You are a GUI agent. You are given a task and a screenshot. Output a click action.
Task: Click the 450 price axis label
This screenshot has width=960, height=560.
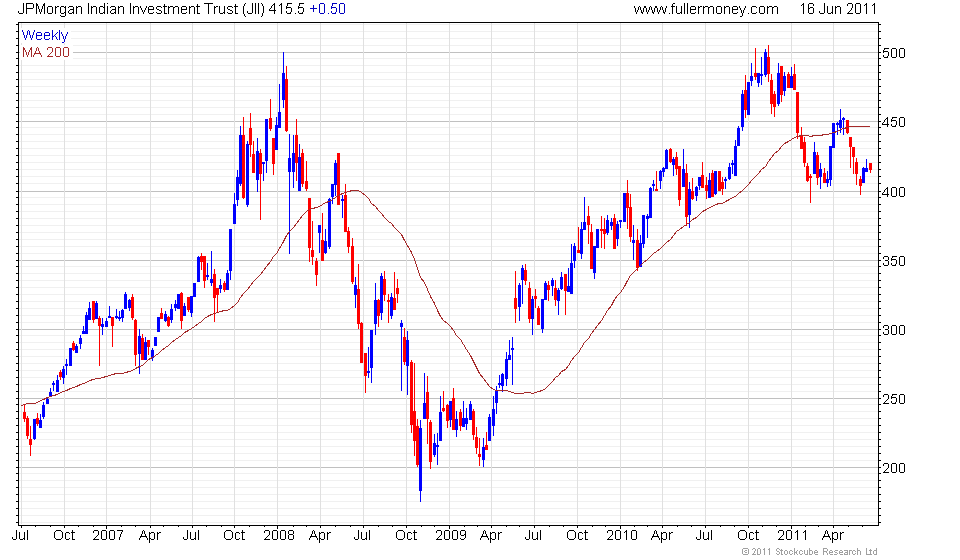[893, 122]
